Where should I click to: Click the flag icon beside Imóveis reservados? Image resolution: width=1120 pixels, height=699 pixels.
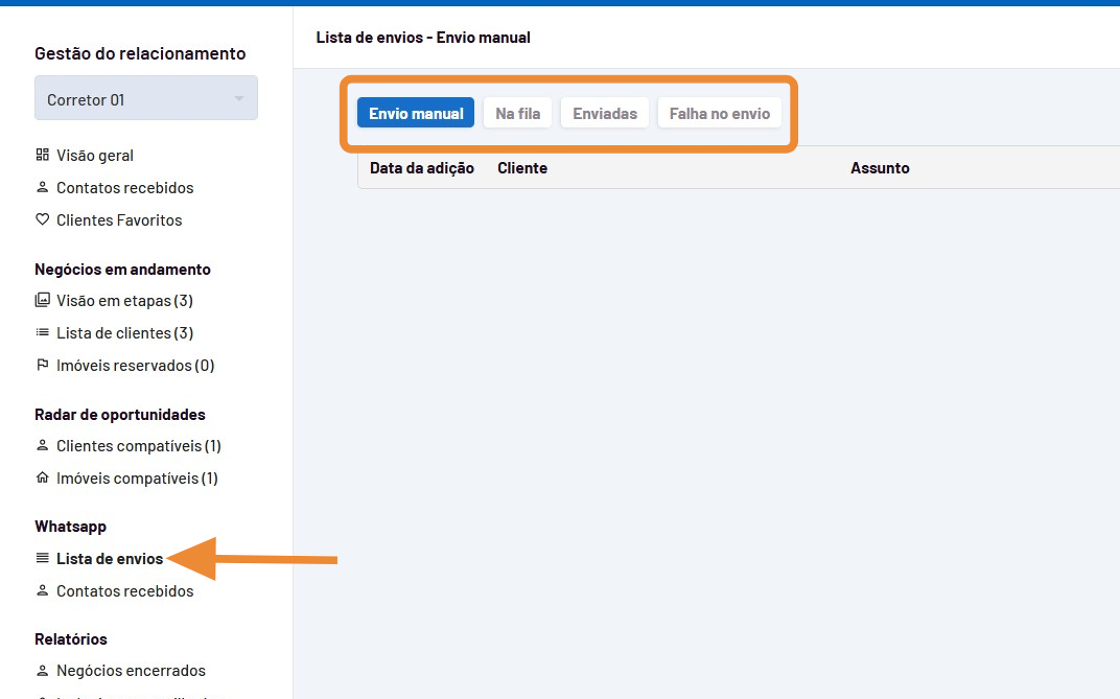click(x=42, y=365)
